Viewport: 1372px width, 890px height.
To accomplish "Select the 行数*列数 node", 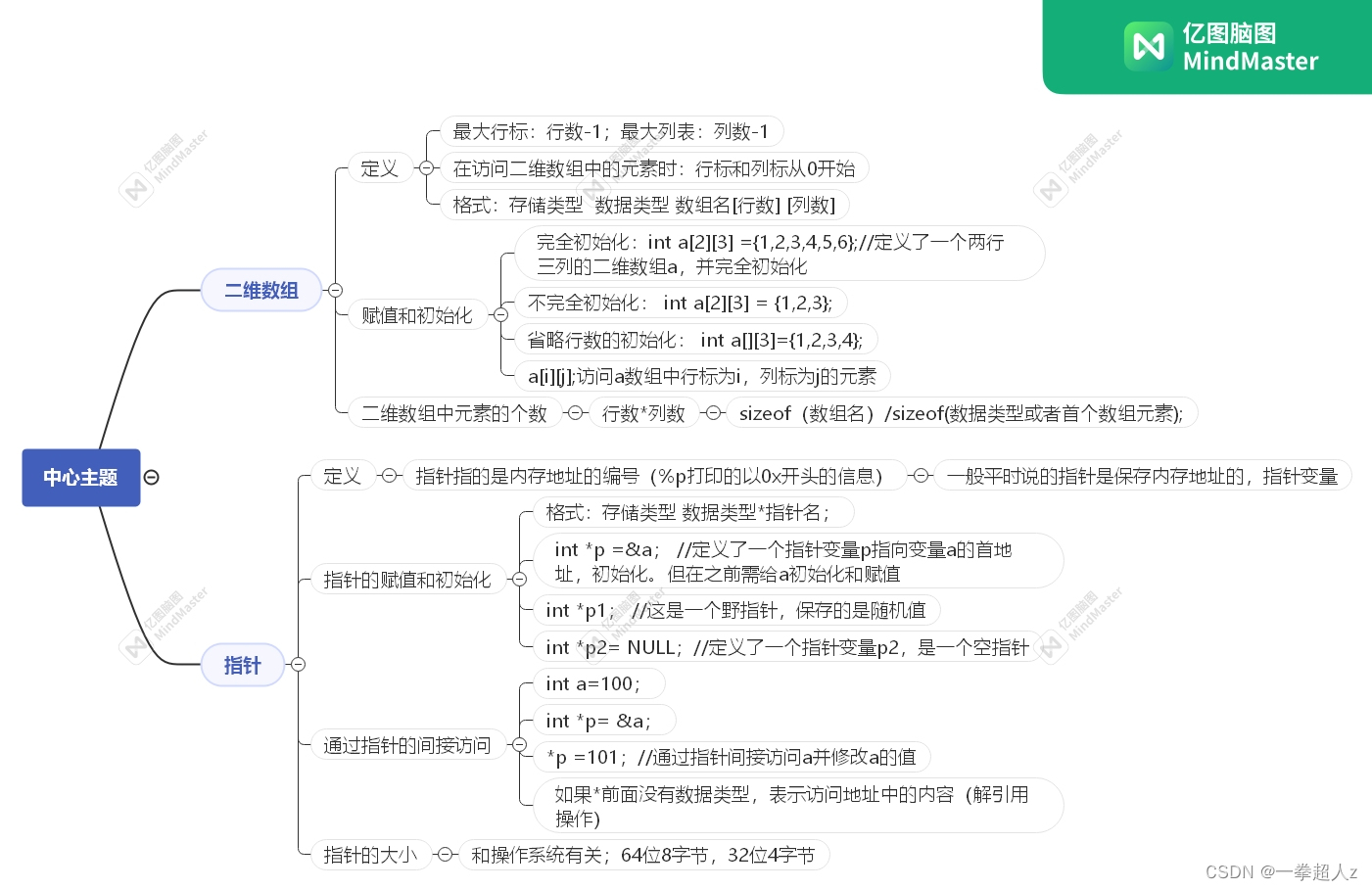I will pyautogui.click(x=643, y=413).
